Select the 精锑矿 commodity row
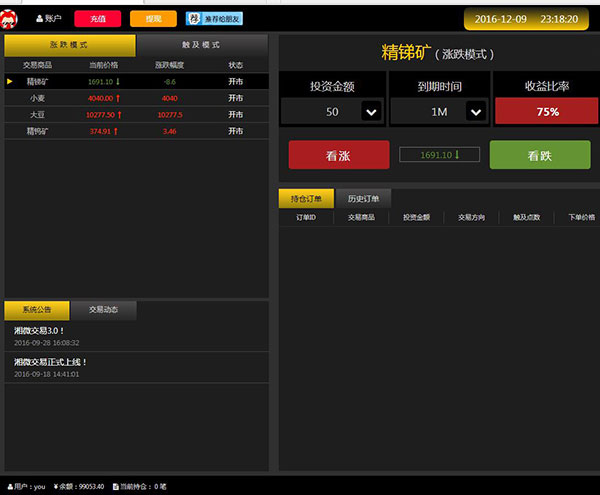The width and height of the screenshot is (600, 495). coord(136,81)
